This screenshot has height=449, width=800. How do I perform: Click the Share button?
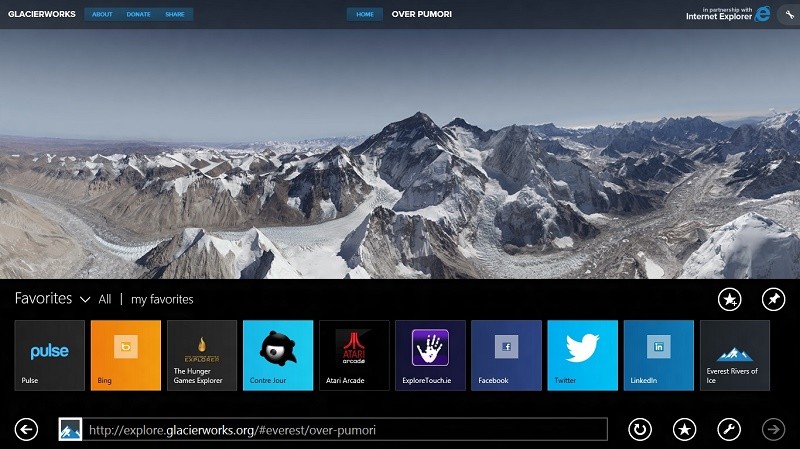(x=174, y=15)
